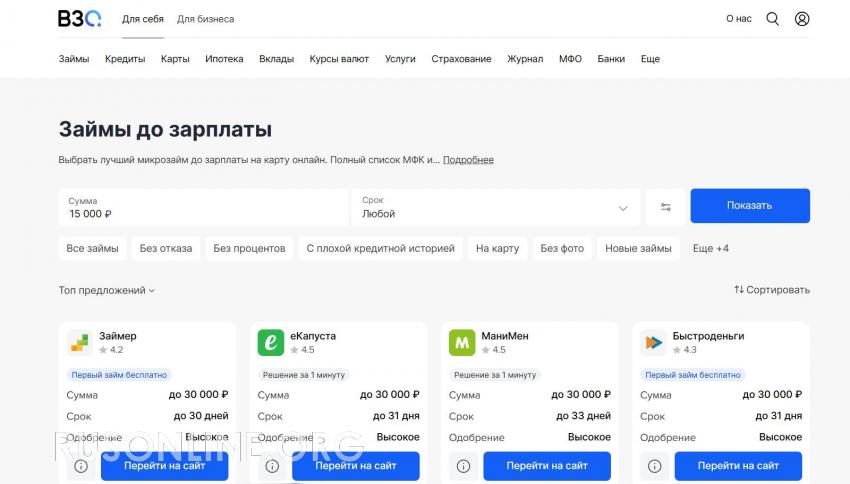Click Первый займ бесплатно badge on Займер
850x484 pixels.
tap(119, 375)
